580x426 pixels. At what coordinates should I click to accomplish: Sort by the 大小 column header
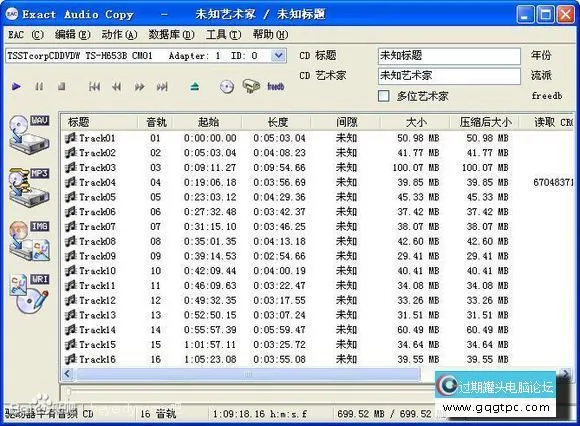point(415,122)
